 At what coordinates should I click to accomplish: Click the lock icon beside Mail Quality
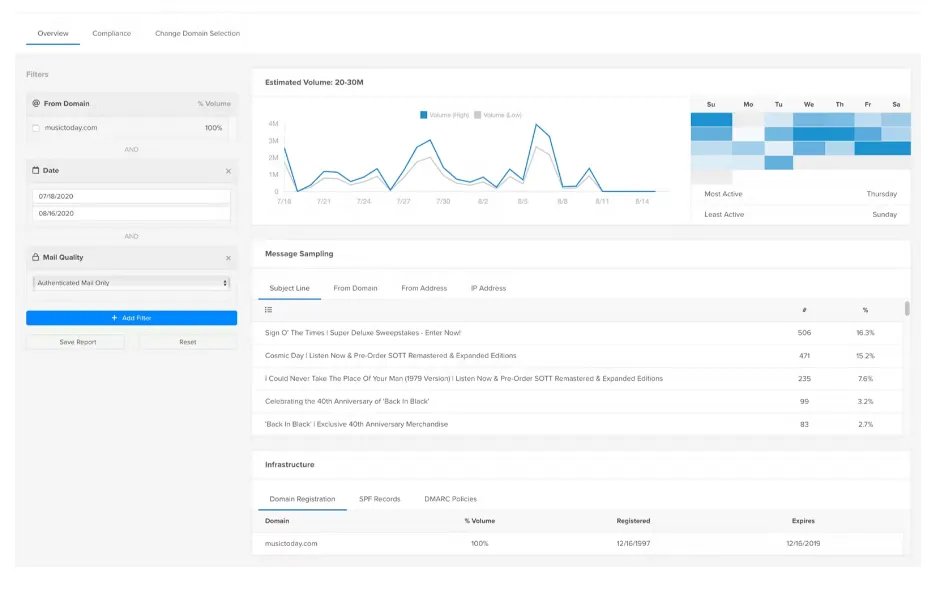(x=36, y=257)
